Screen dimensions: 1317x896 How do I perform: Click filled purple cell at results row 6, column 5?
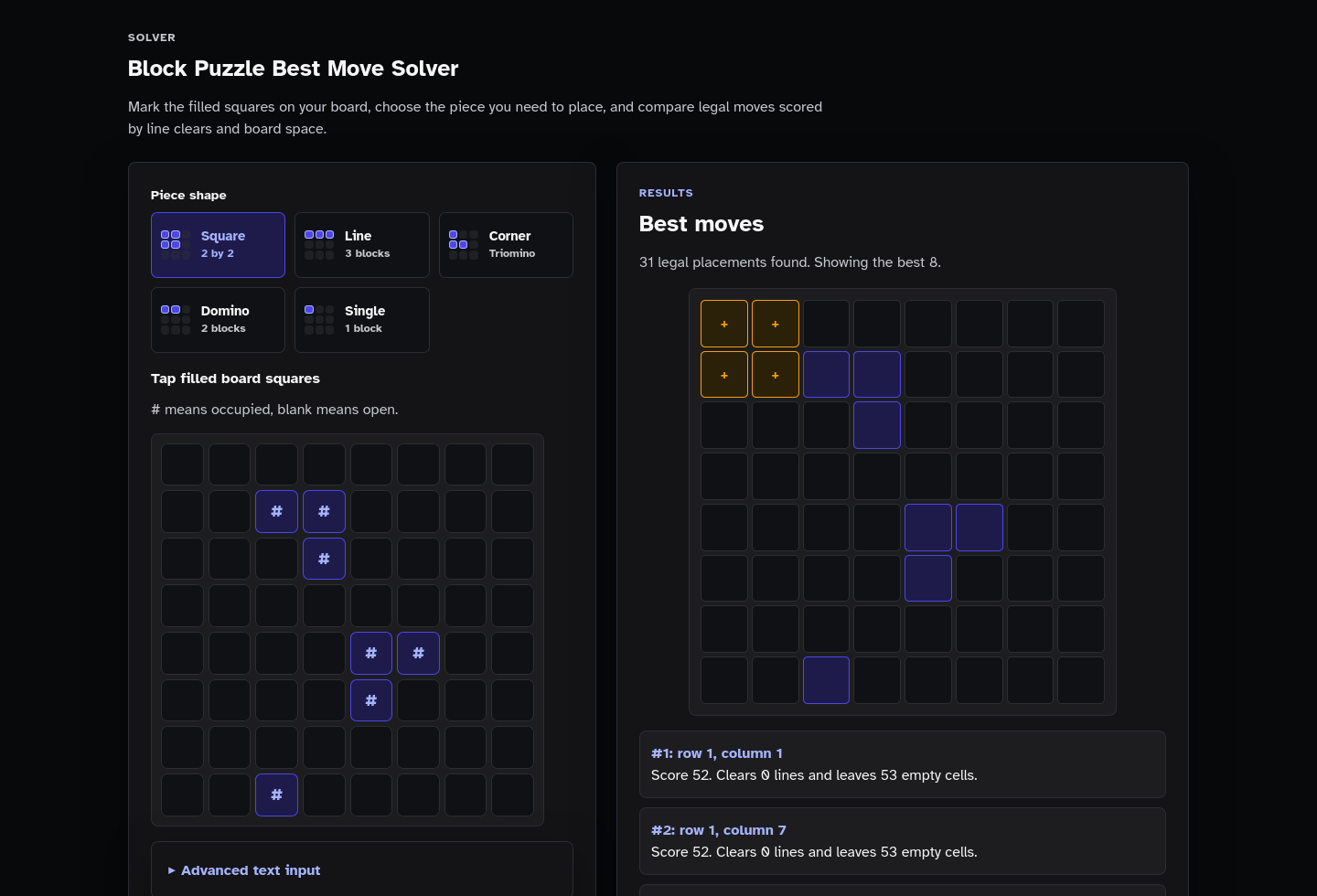coord(928,579)
